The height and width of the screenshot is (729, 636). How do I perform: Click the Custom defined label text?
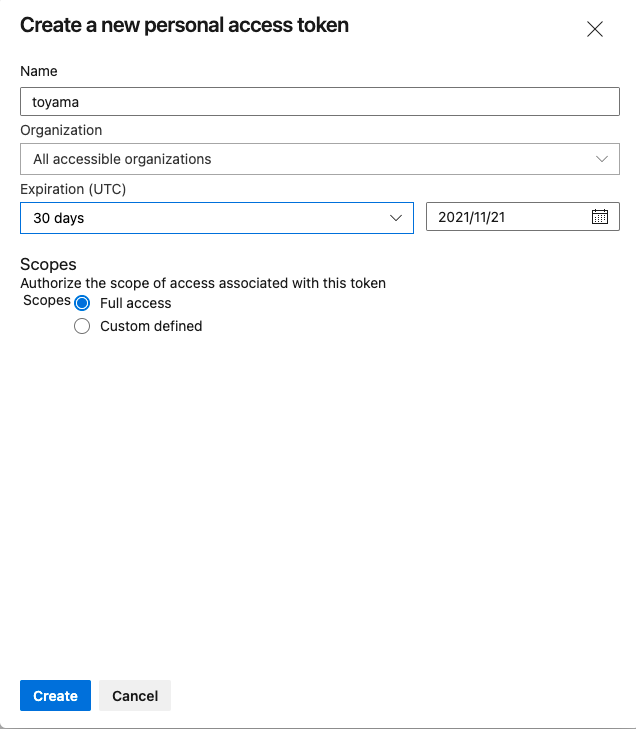[x=151, y=326]
